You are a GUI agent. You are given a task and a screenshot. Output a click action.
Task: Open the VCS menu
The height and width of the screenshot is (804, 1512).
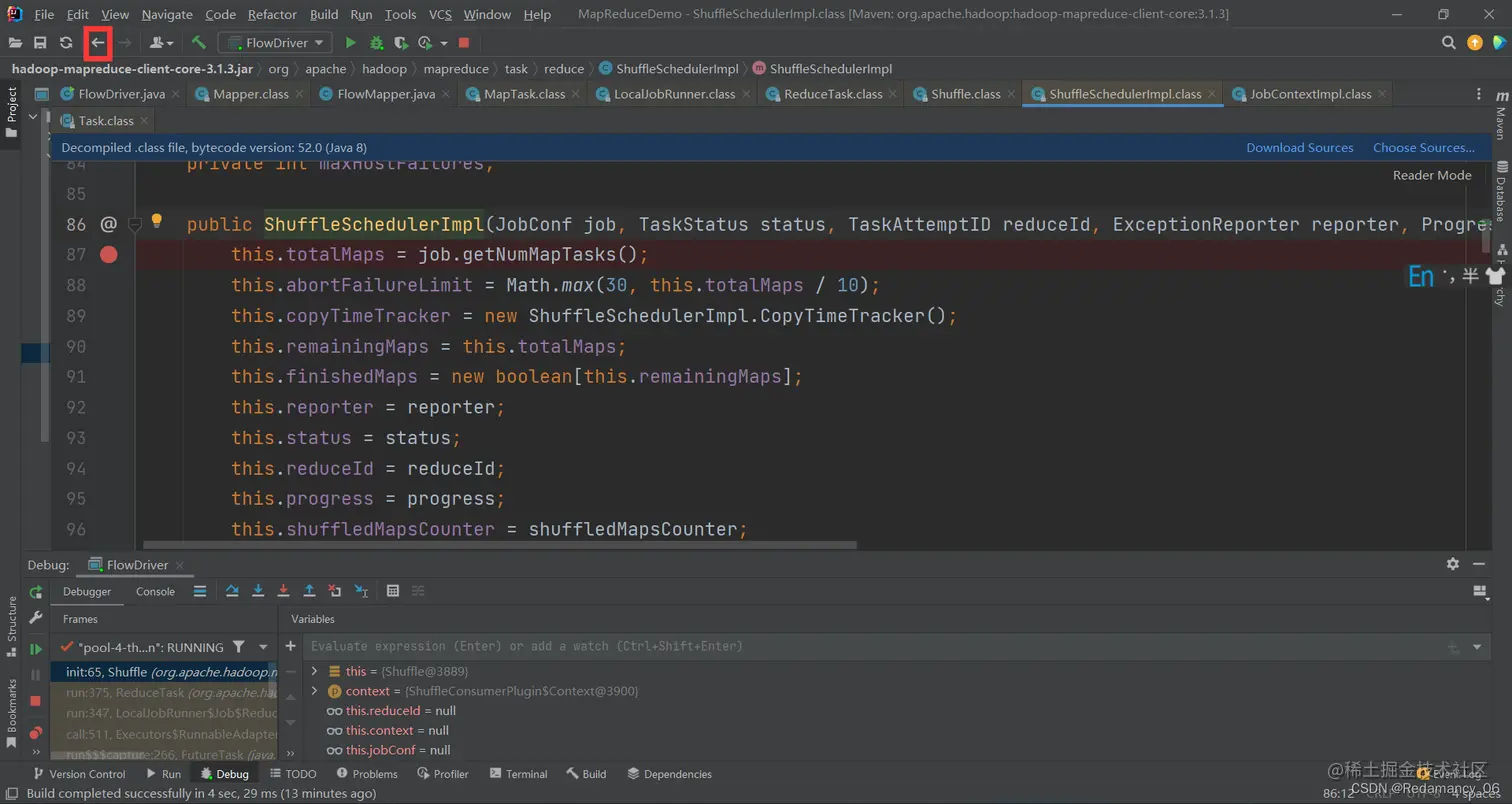coord(440,14)
